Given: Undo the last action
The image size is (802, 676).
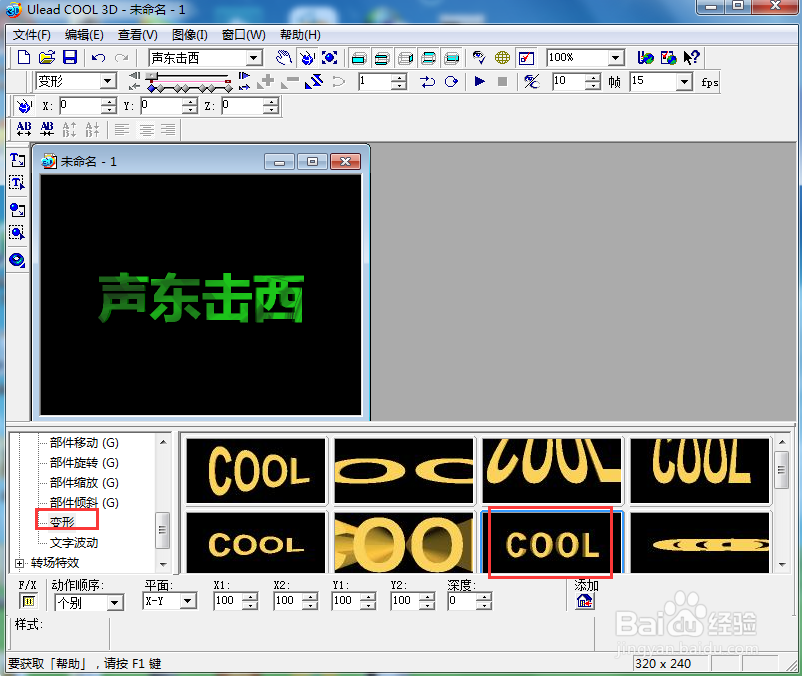Looking at the screenshot, I should 98,58.
